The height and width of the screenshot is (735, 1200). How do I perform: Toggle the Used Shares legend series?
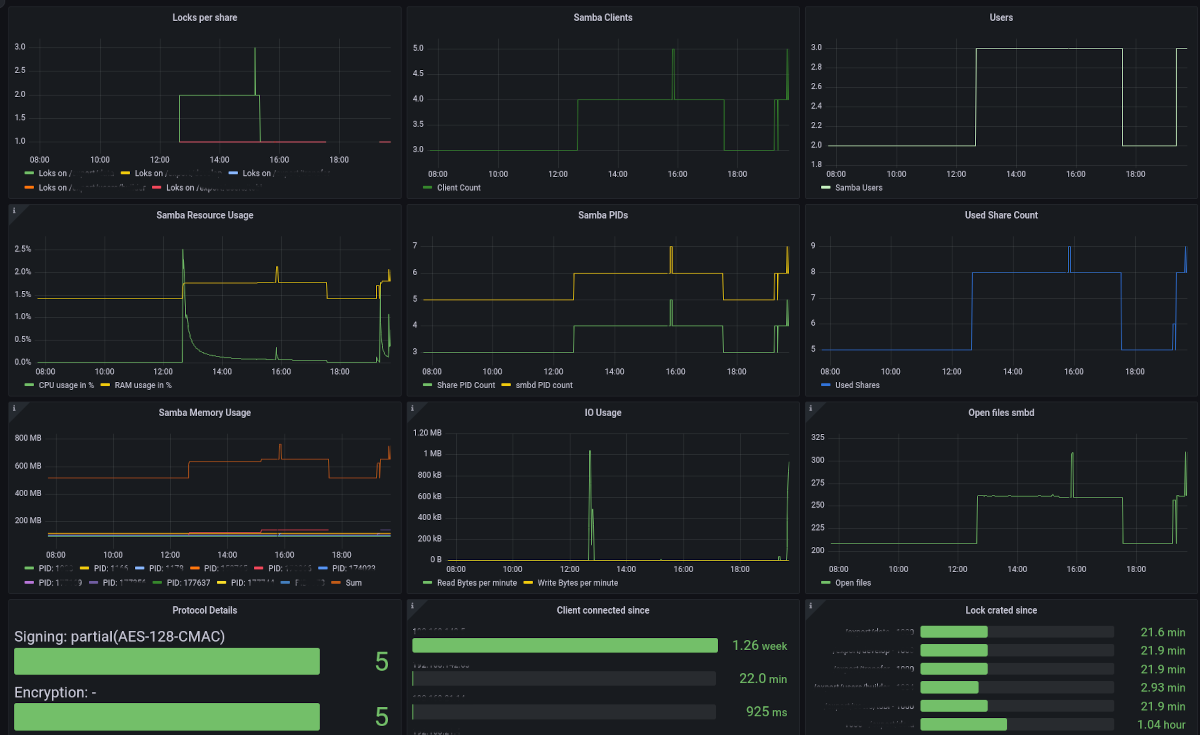pyautogui.click(x=858, y=385)
